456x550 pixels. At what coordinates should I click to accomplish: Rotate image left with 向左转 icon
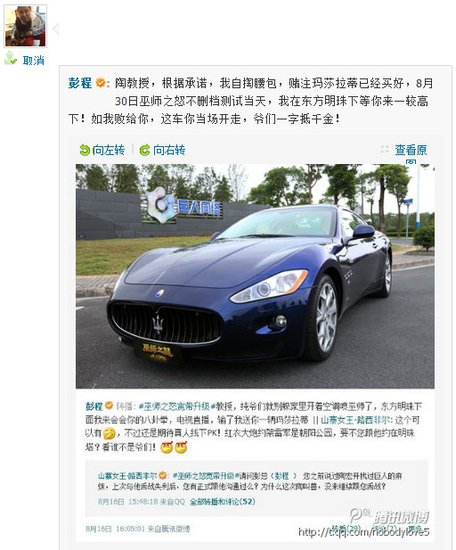[85, 150]
